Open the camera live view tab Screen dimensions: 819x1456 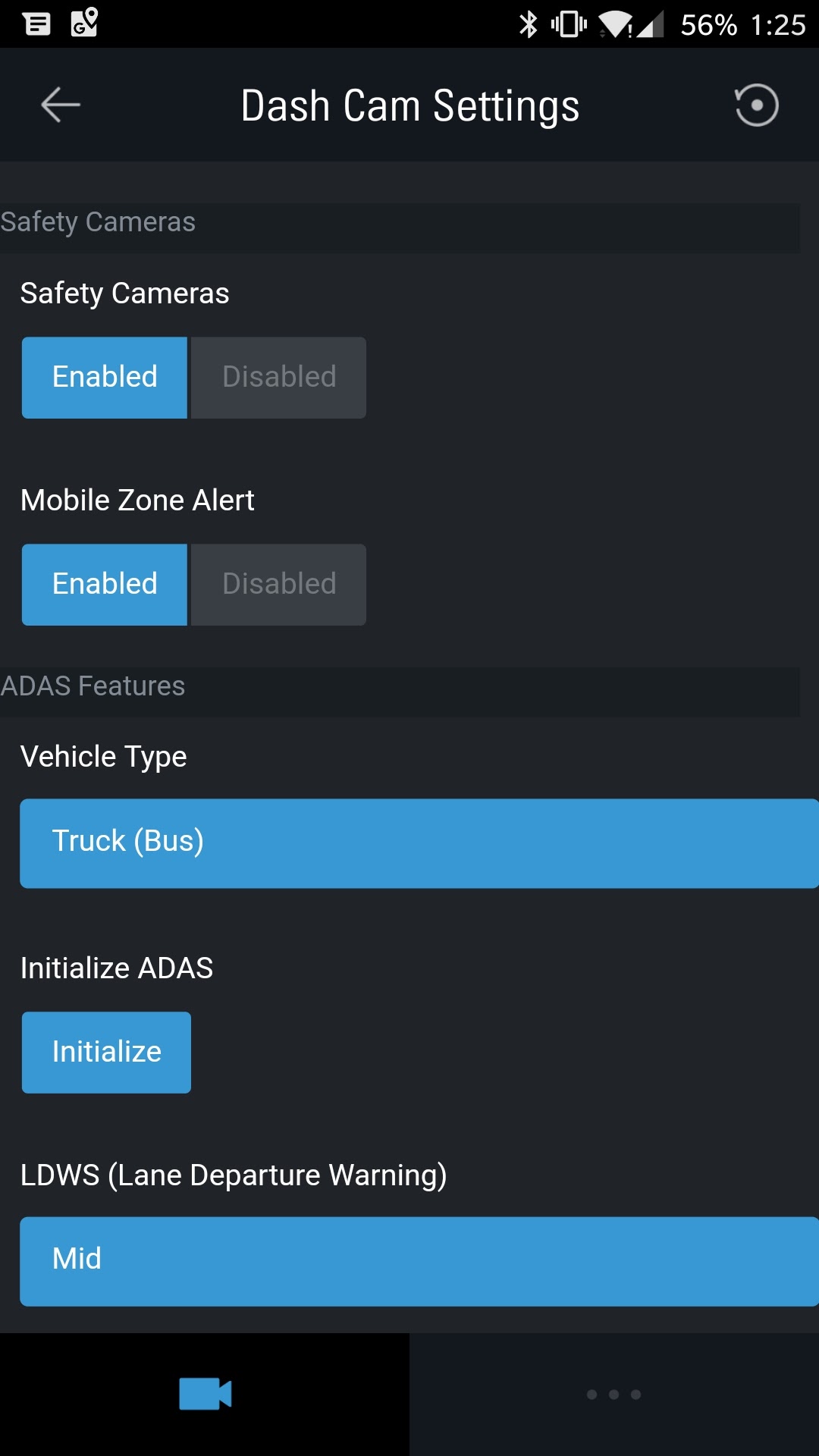(x=205, y=1394)
